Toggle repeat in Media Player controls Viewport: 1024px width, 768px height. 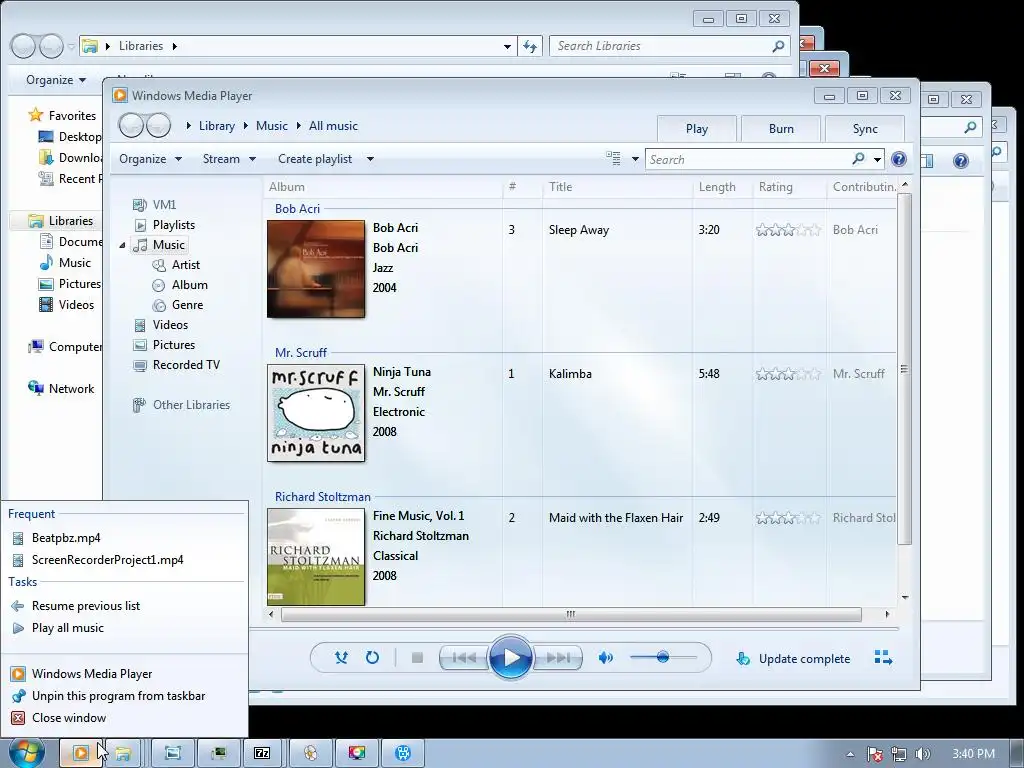(x=372, y=658)
